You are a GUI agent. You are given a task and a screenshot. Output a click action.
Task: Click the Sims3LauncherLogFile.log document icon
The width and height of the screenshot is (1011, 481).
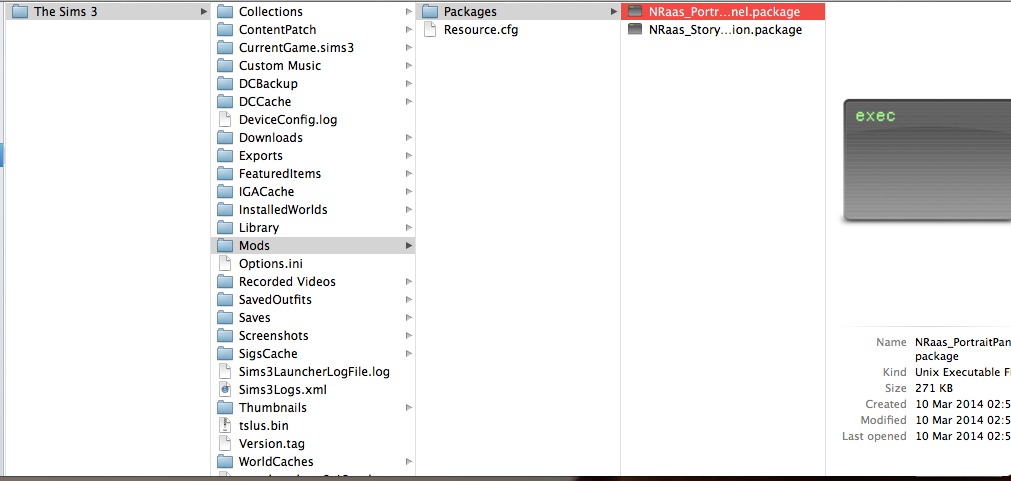pos(224,371)
